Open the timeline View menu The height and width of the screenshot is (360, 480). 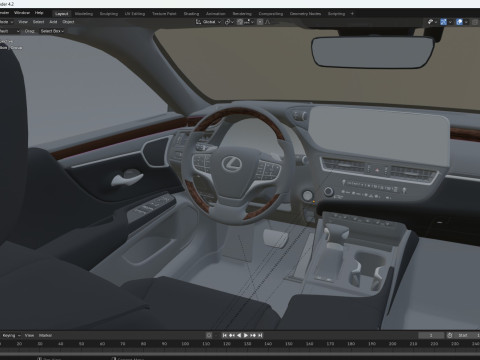click(x=29, y=335)
